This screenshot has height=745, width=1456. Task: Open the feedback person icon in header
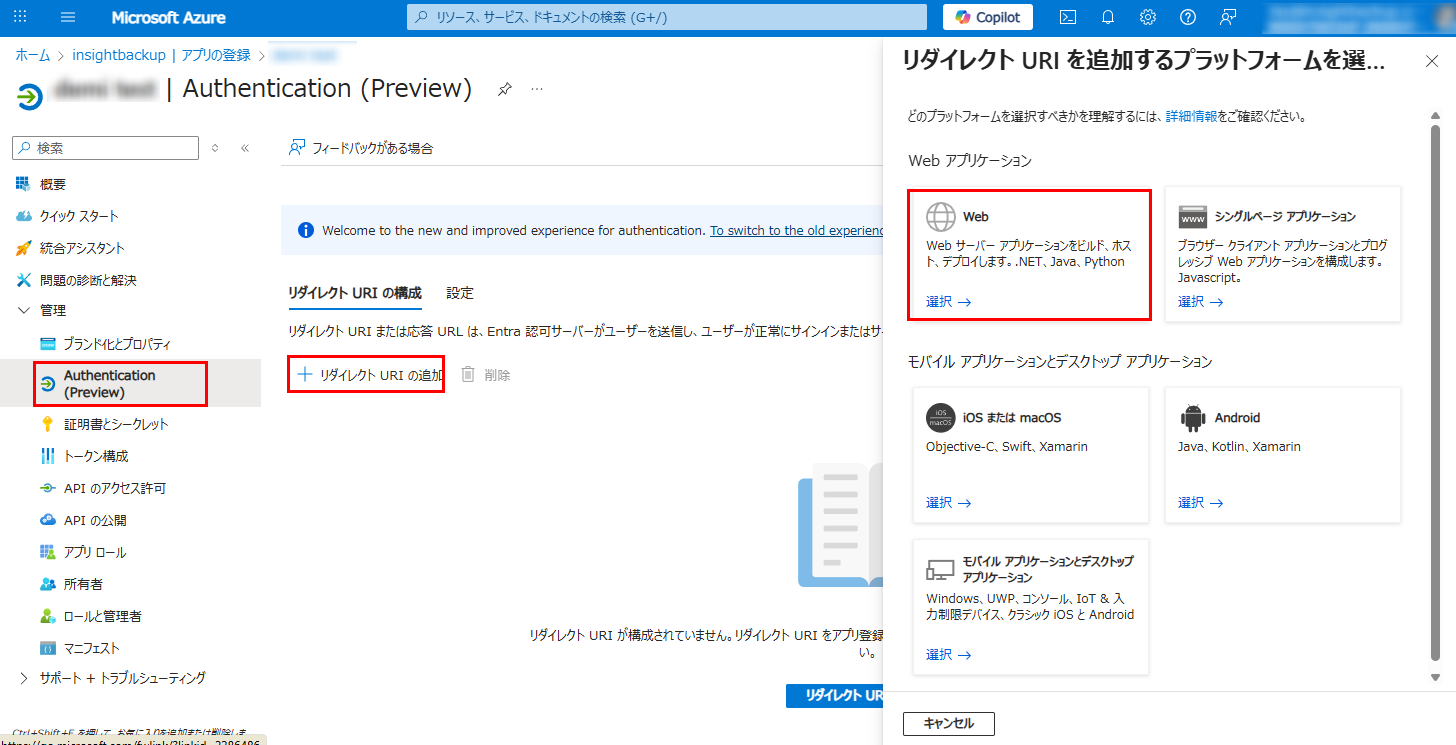pos(1228,17)
